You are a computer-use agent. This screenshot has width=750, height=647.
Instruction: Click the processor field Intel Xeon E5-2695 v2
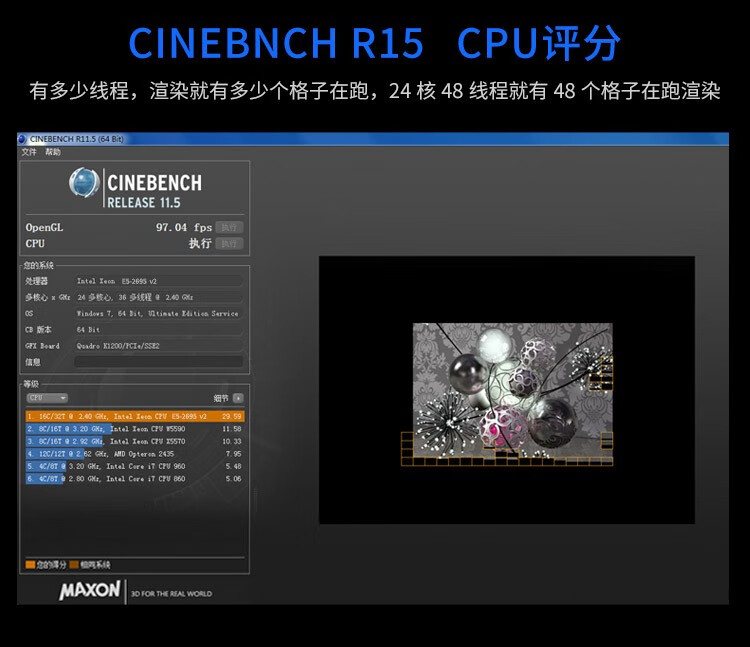coord(158,281)
